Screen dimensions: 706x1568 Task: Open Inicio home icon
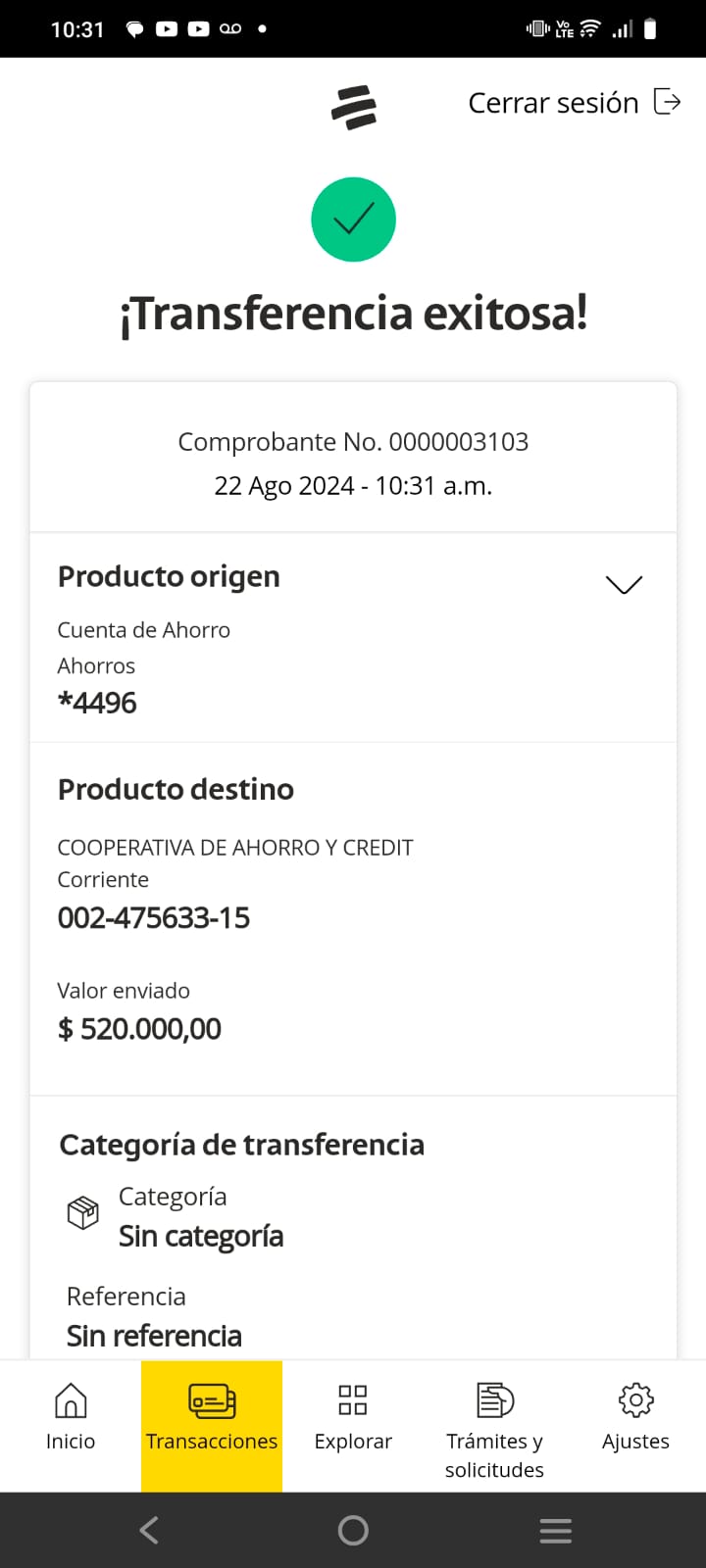tap(71, 1400)
